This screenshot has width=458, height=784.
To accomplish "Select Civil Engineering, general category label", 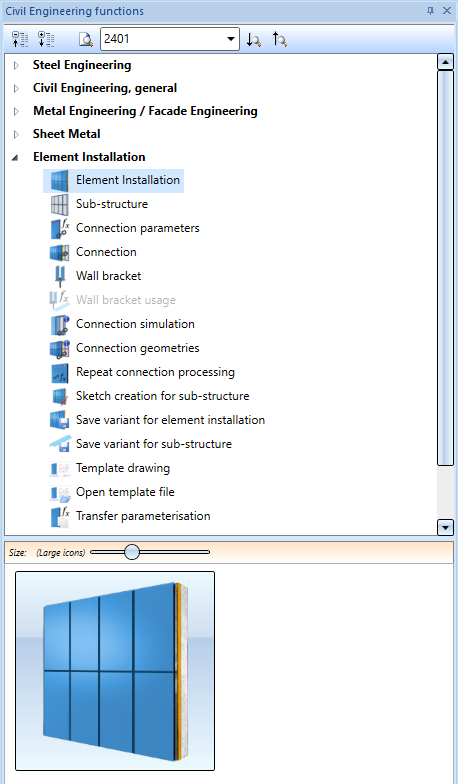I will click(105, 88).
